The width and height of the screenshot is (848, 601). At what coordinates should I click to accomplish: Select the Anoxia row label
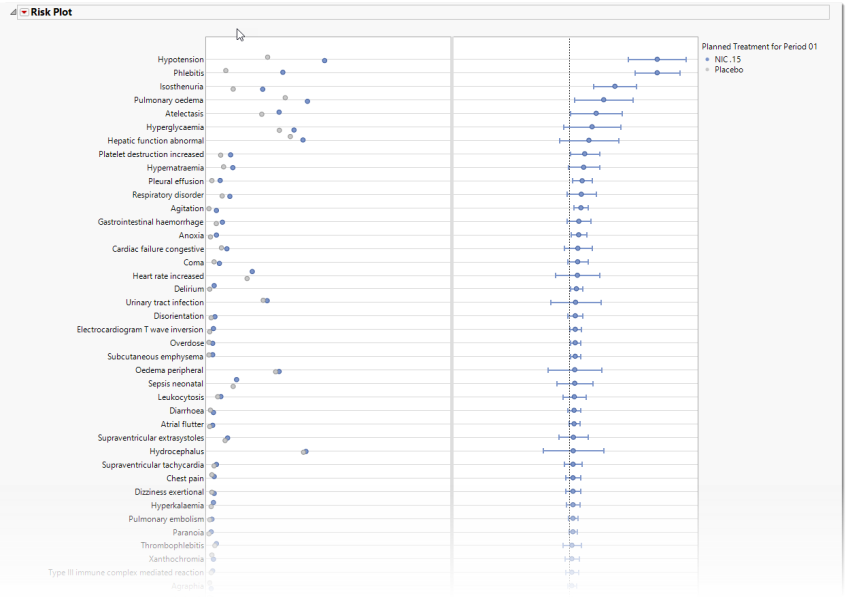tap(191, 235)
